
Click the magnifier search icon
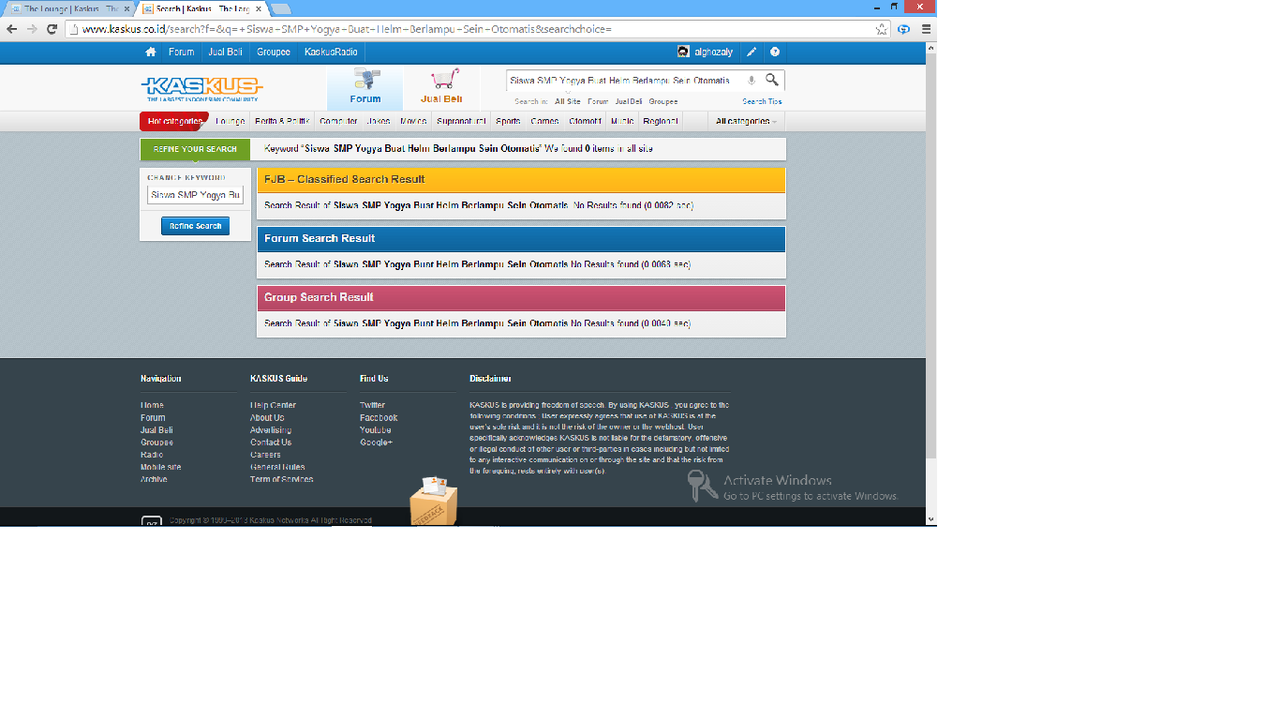772,80
